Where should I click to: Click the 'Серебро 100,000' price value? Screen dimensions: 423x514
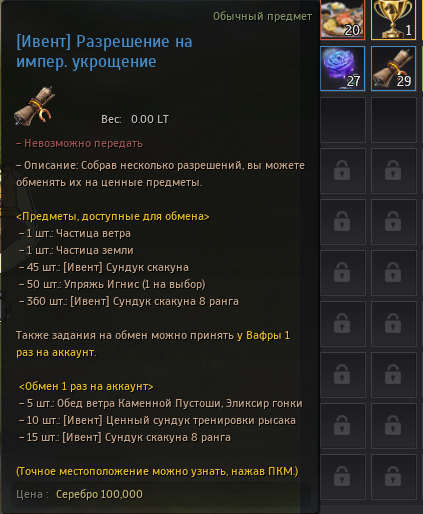[x=99, y=494]
